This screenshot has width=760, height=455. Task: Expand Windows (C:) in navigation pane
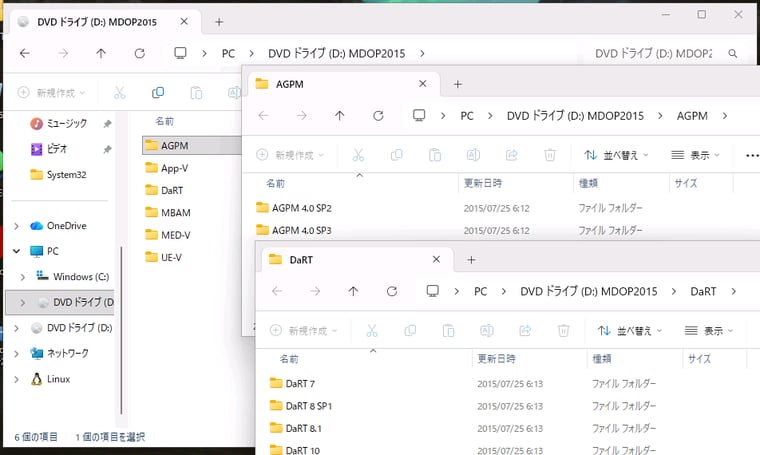click(23, 277)
